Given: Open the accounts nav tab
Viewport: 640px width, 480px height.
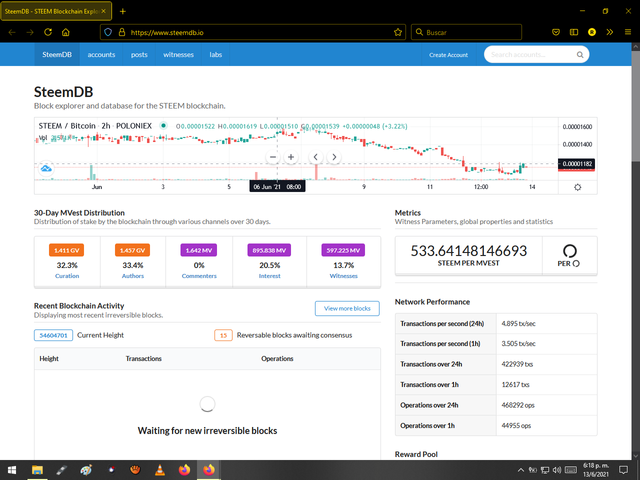Looking at the screenshot, I should 101,55.
